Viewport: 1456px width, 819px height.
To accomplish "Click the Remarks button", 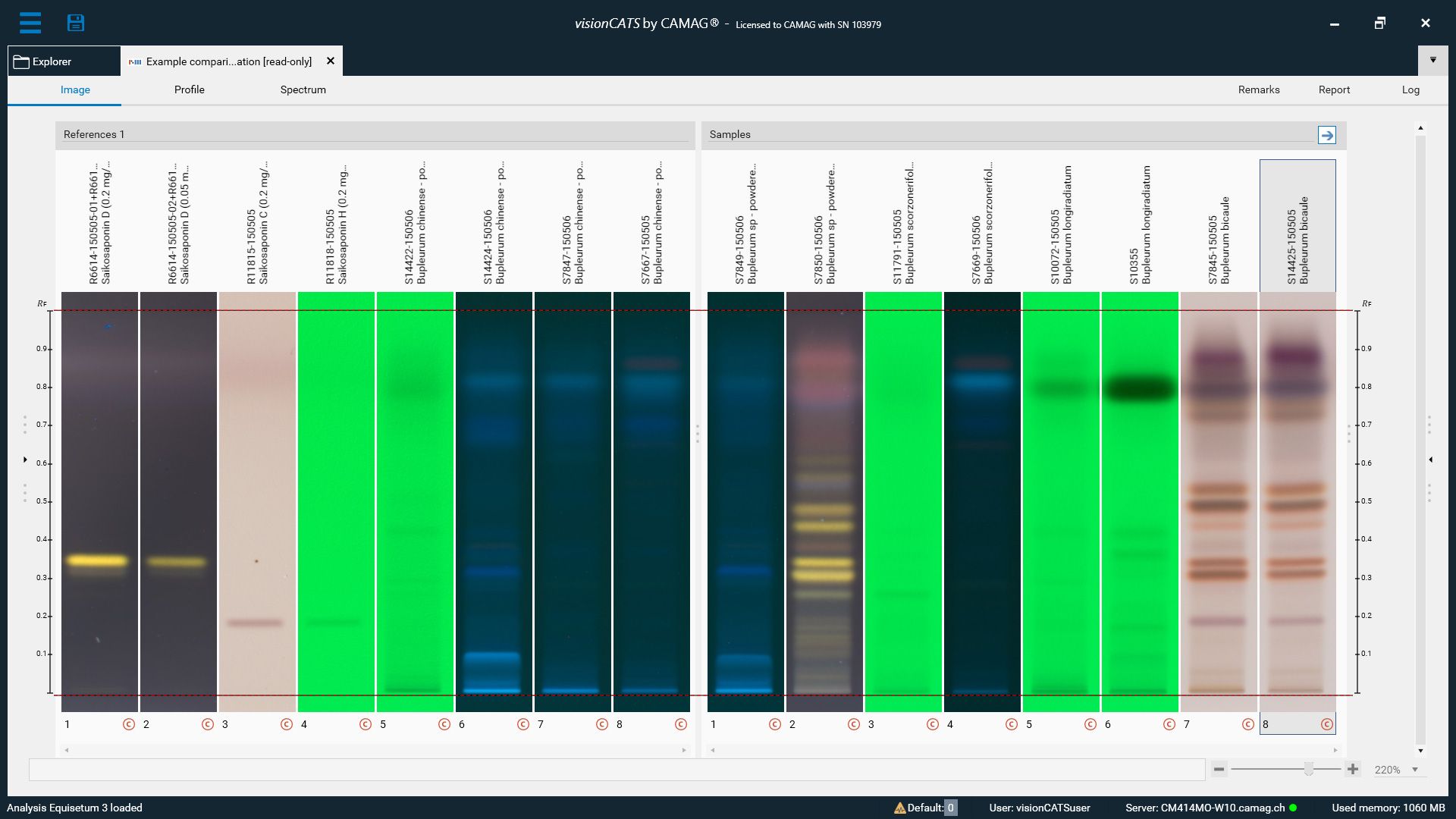I will pyautogui.click(x=1259, y=89).
